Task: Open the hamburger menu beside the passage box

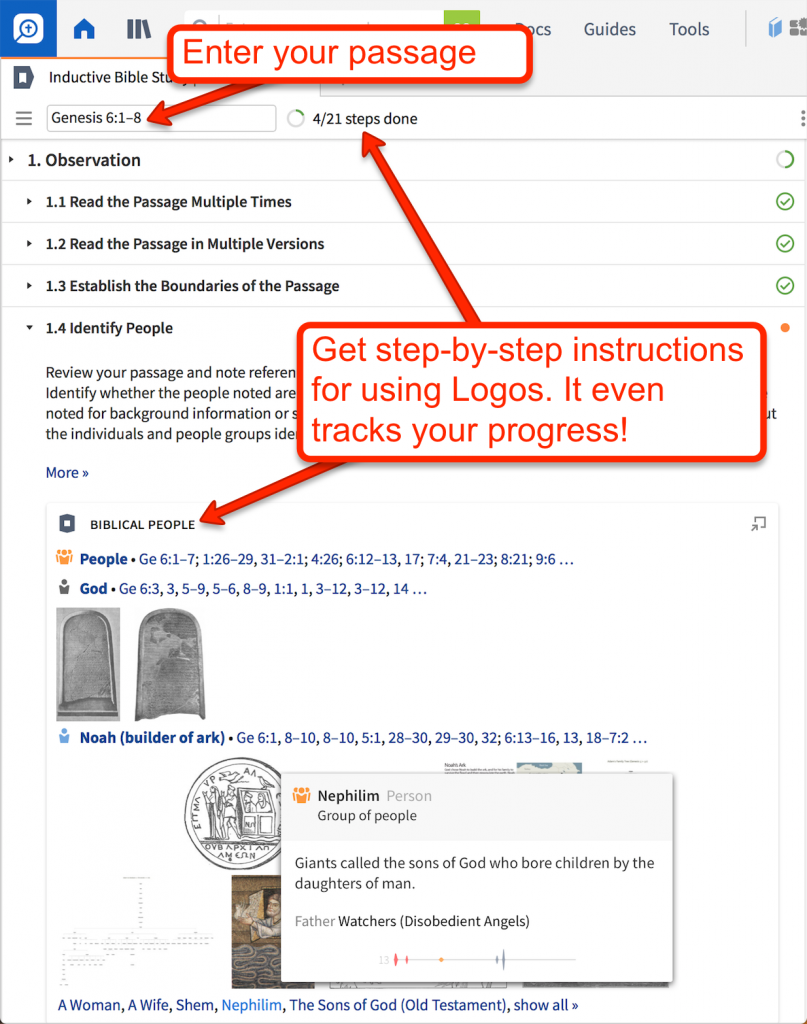Action: click(x=22, y=118)
